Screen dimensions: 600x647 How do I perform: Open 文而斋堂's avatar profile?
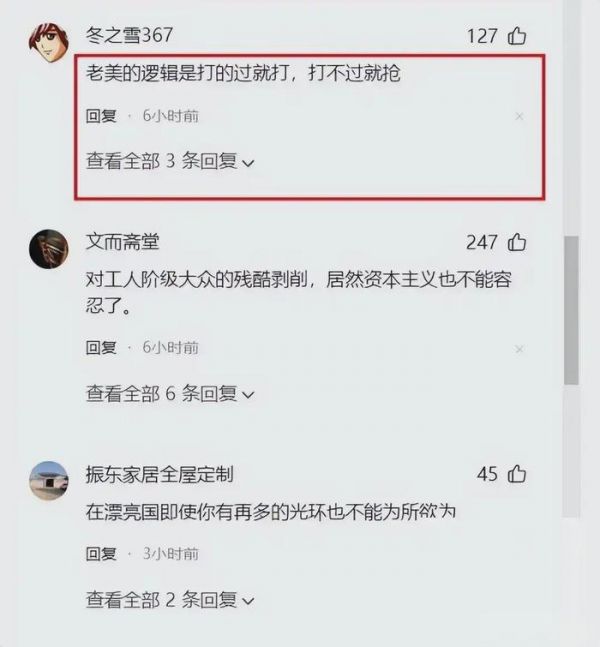point(49,249)
